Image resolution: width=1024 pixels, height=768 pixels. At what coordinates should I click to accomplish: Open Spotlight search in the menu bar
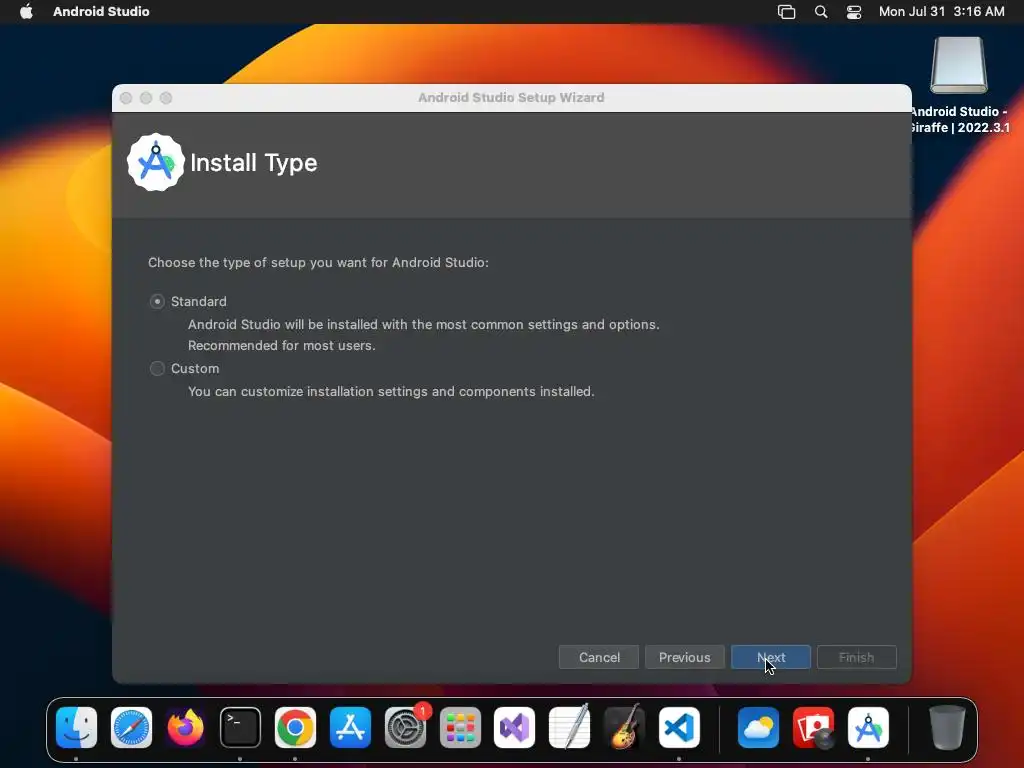821,11
